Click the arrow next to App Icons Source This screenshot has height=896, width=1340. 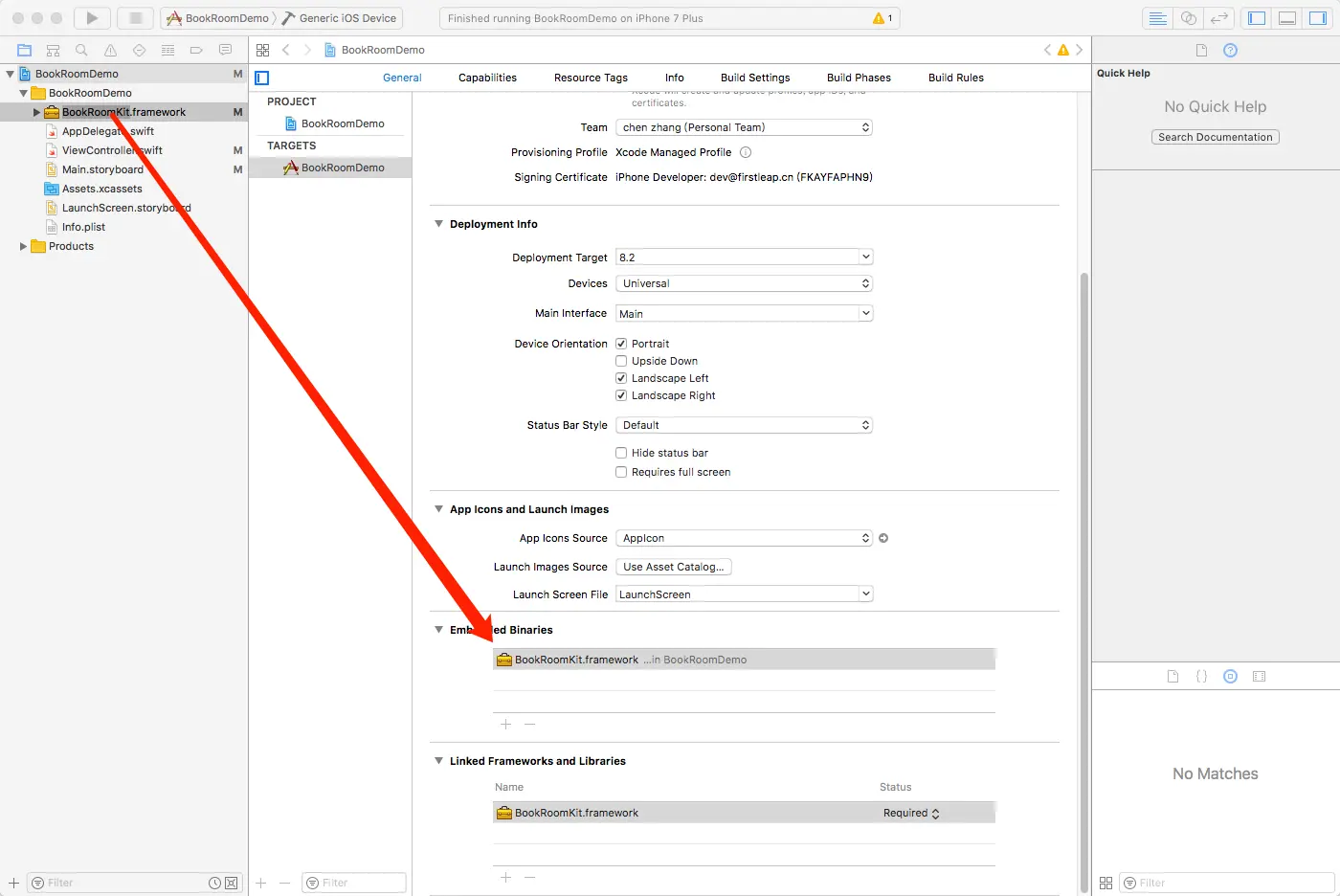point(883,538)
